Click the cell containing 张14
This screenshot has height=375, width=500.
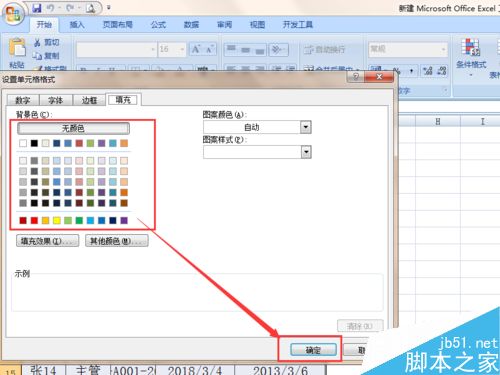(43, 370)
